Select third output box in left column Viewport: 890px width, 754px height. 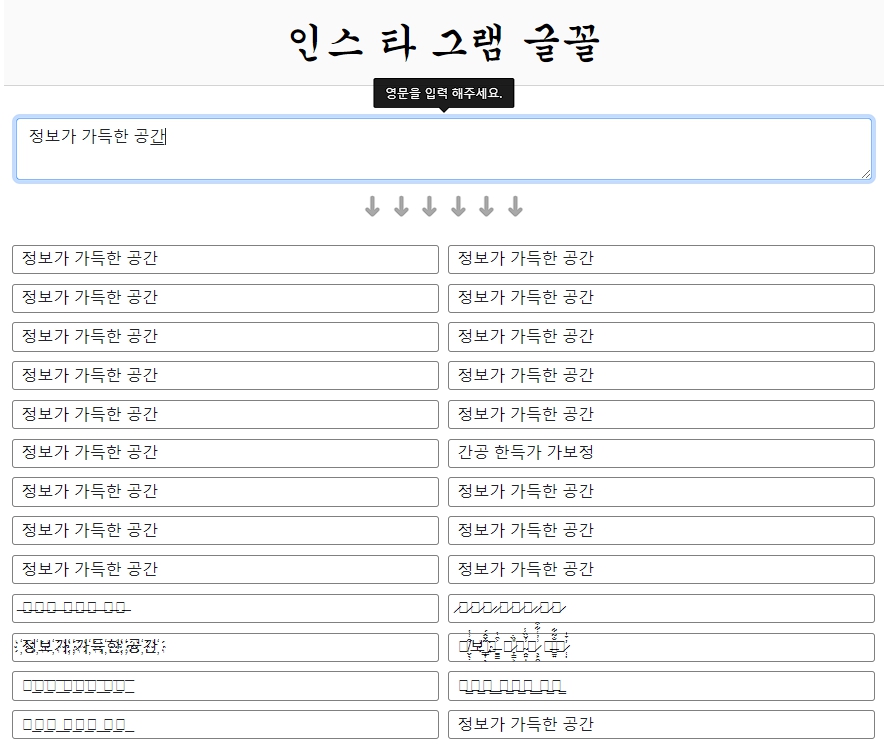tap(225, 337)
